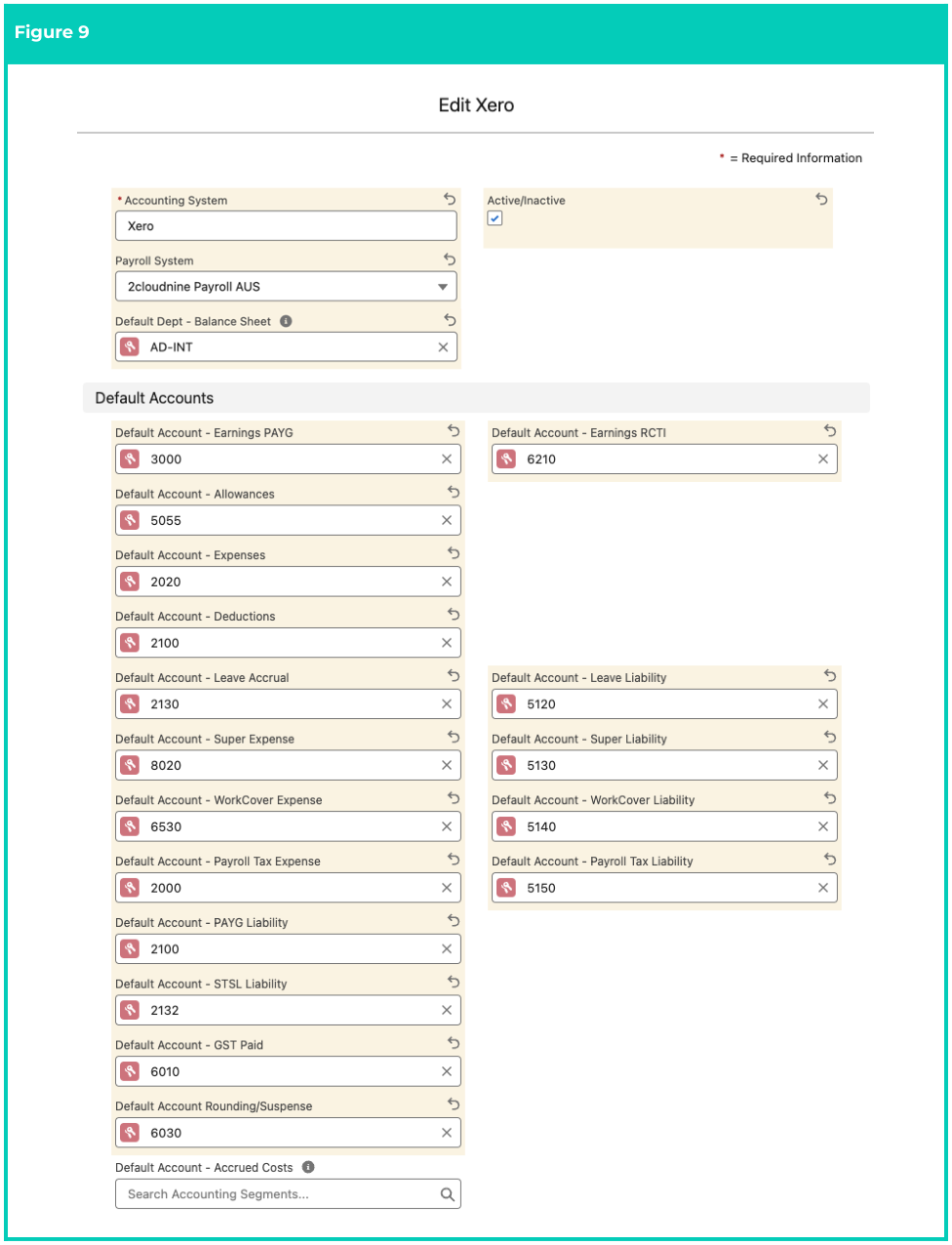Image resolution: width=952 pixels, height=1245 pixels.
Task: Select the 6210 Earnings RCTI value
Action: click(541, 460)
